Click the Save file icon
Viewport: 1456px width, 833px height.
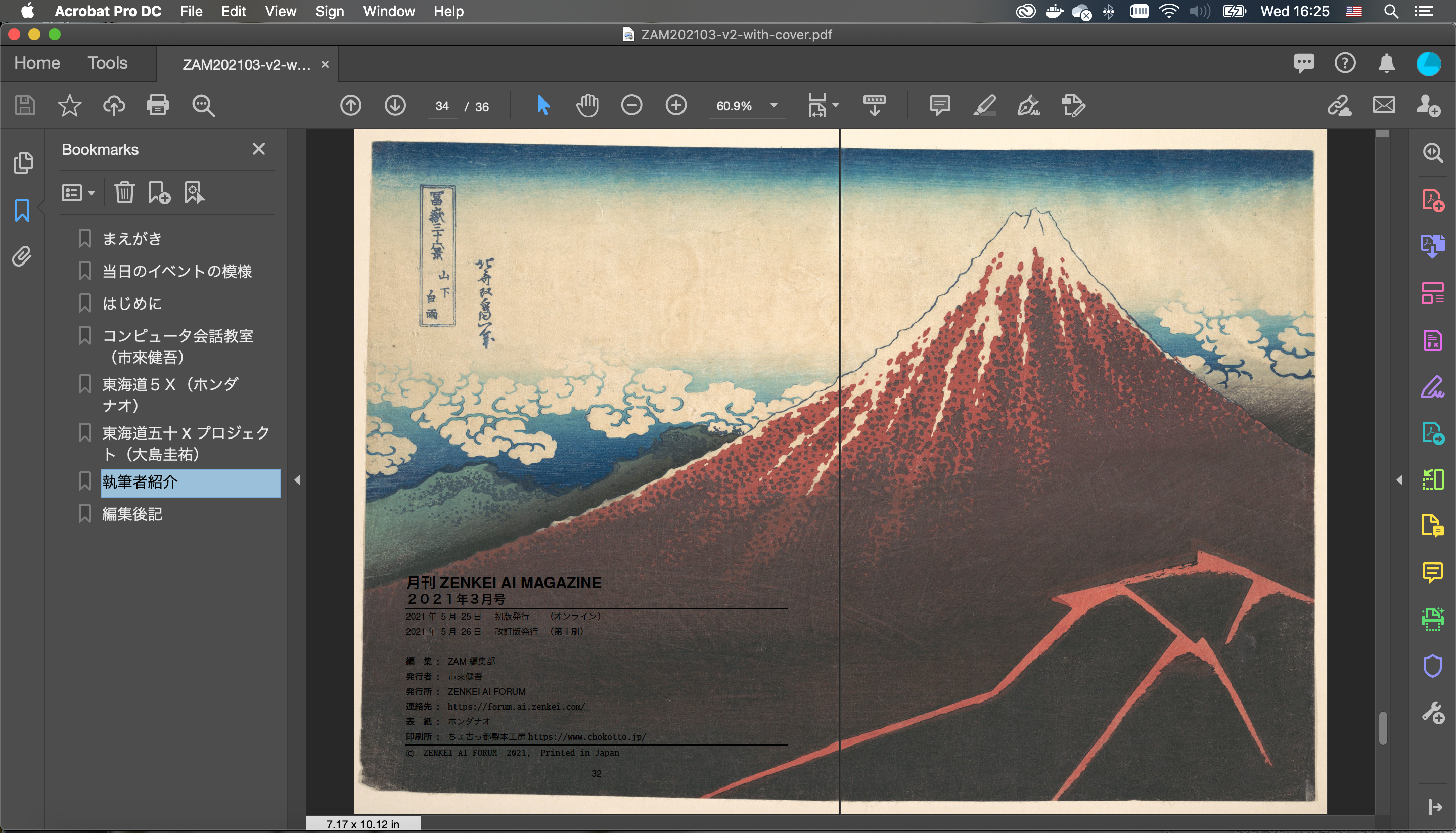pyautogui.click(x=25, y=106)
